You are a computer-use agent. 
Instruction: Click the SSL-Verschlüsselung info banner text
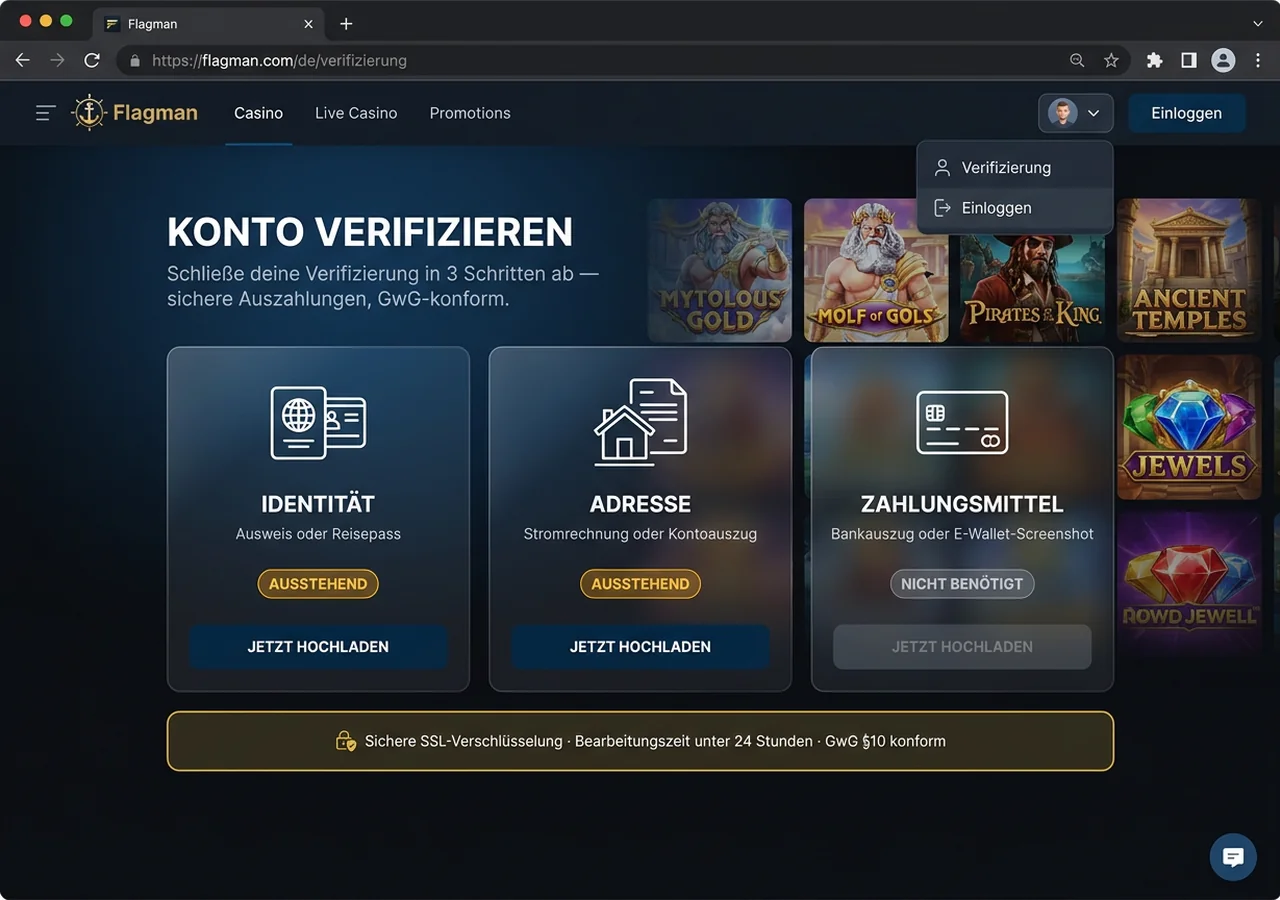pos(655,742)
